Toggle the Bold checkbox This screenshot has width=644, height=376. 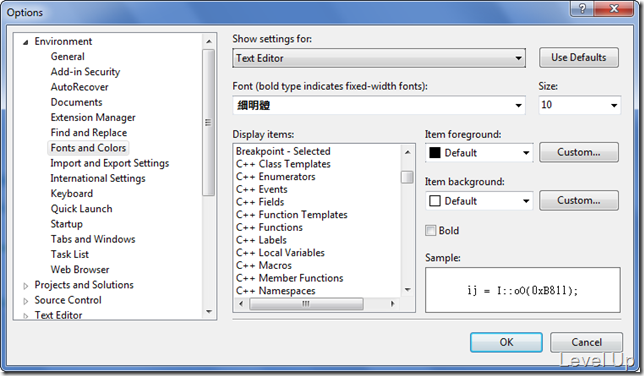(x=430, y=231)
